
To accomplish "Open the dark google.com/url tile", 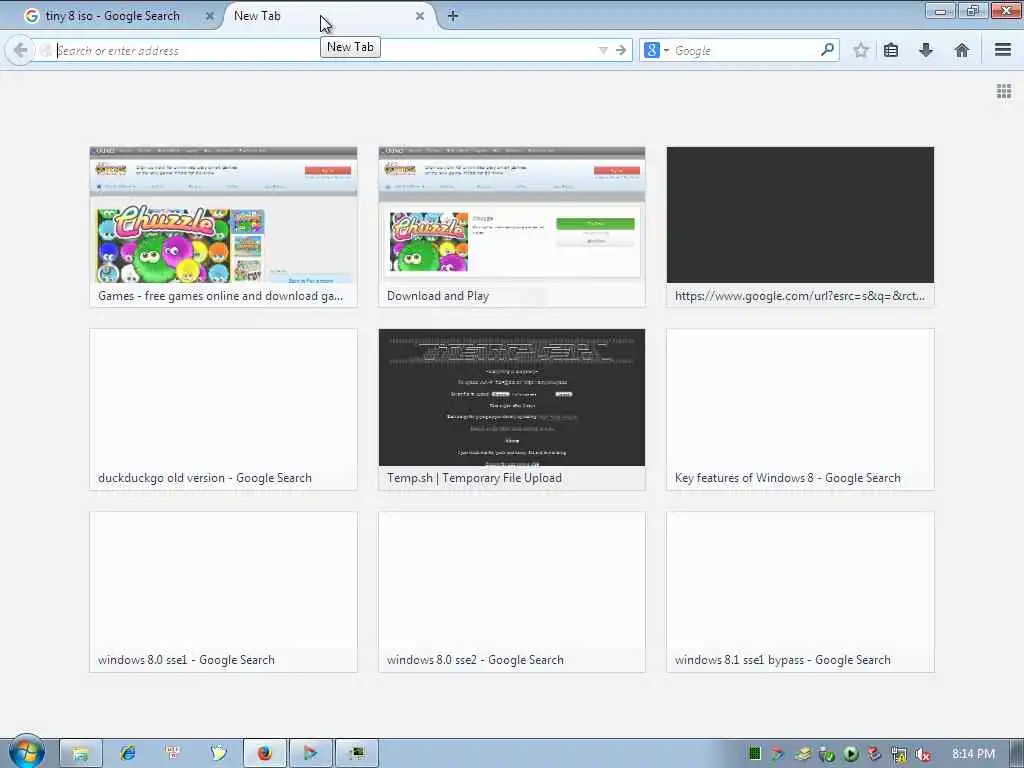I will [800, 227].
